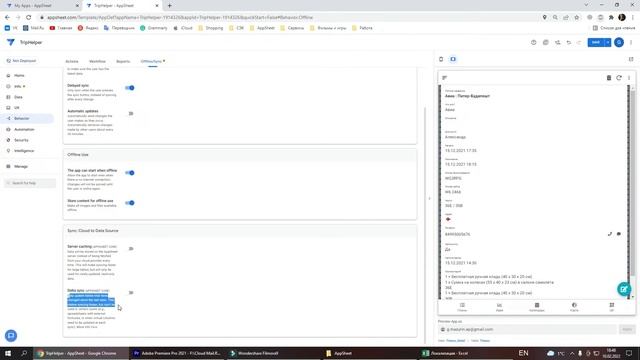Open the table name link below preview
The height and width of the screenshot is (360, 640).
485,340
